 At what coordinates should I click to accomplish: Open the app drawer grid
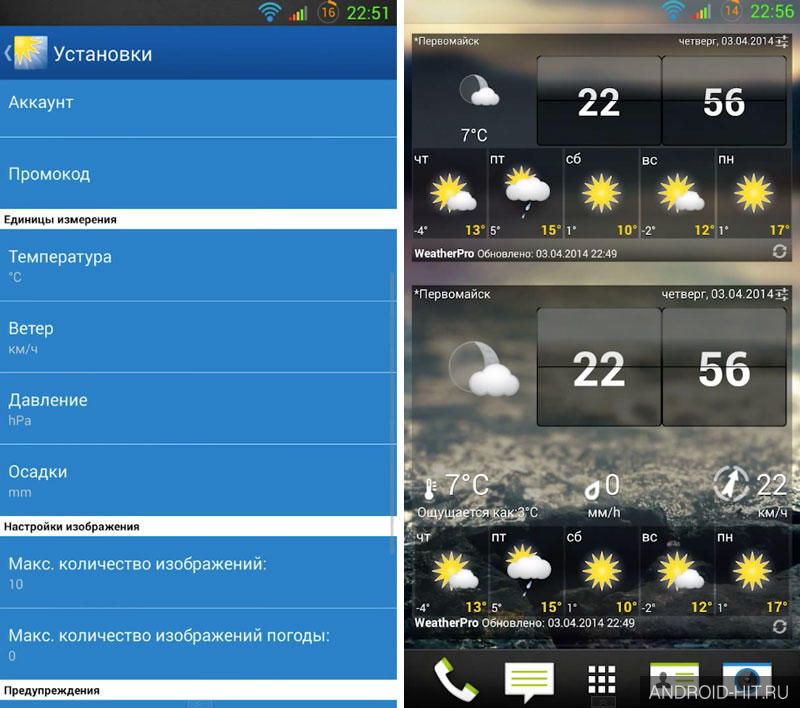coord(602,680)
